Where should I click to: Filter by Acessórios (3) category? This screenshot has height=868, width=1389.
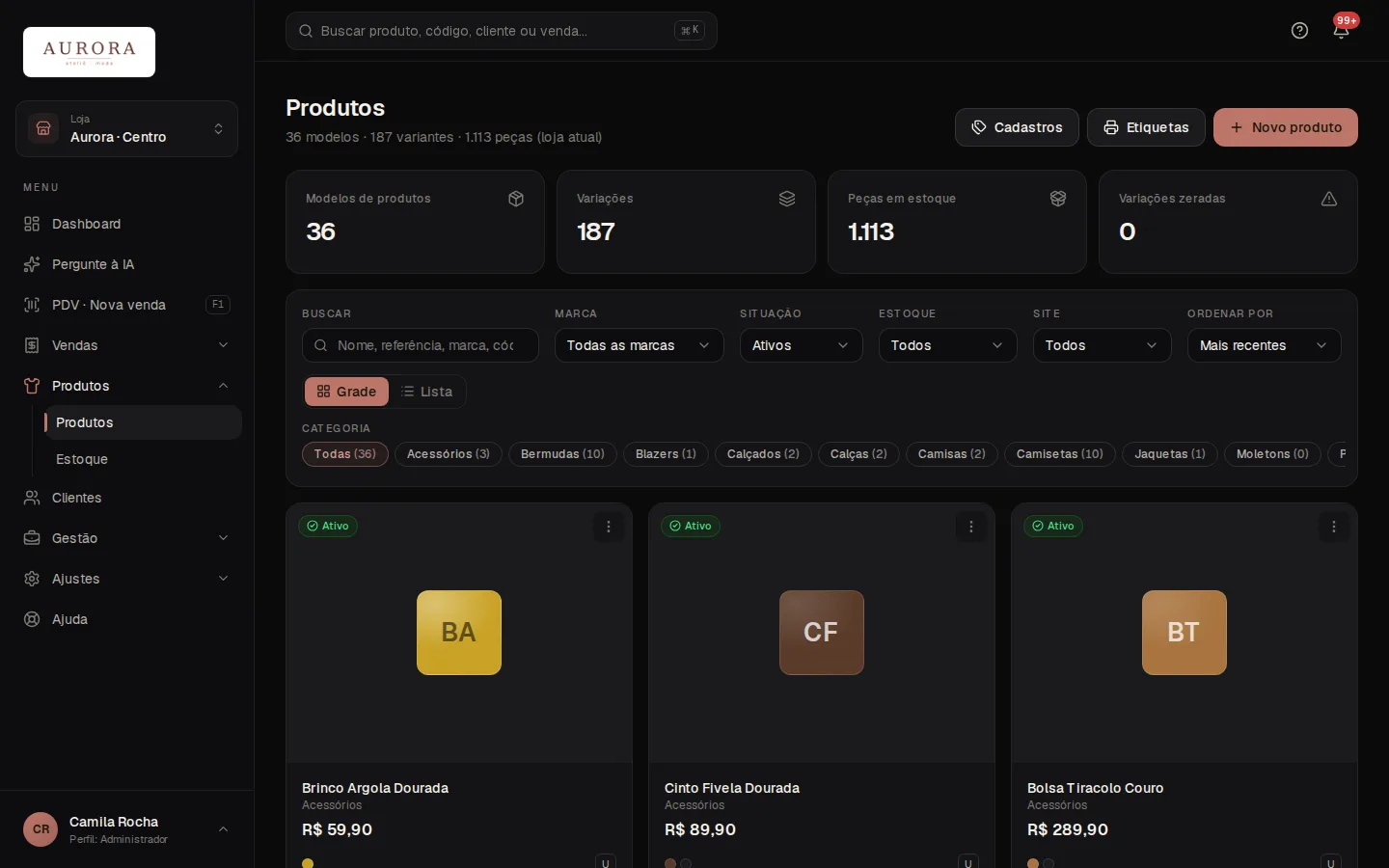449,454
